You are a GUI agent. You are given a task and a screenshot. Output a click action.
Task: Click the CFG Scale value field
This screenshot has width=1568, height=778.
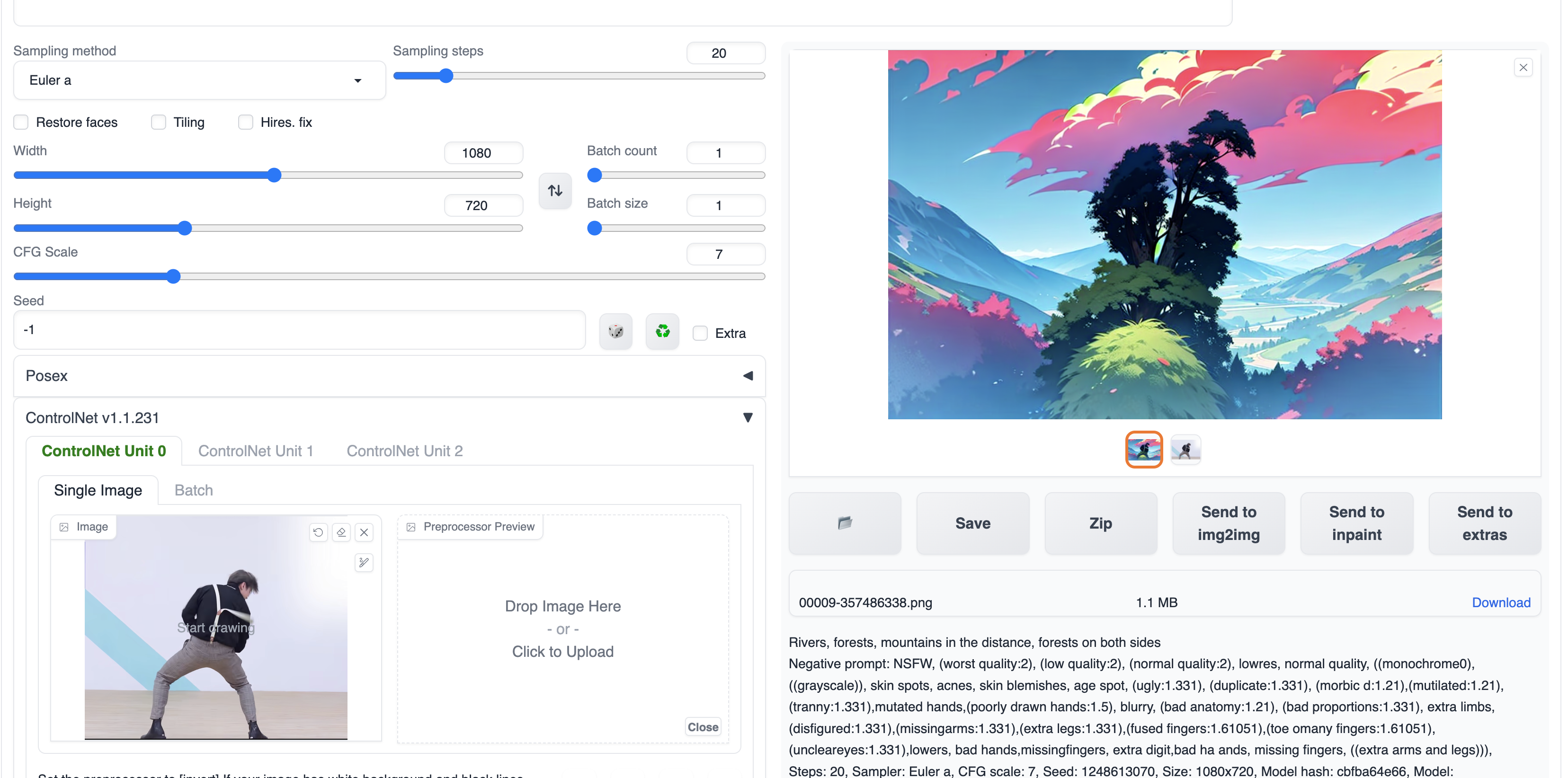click(726, 254)
